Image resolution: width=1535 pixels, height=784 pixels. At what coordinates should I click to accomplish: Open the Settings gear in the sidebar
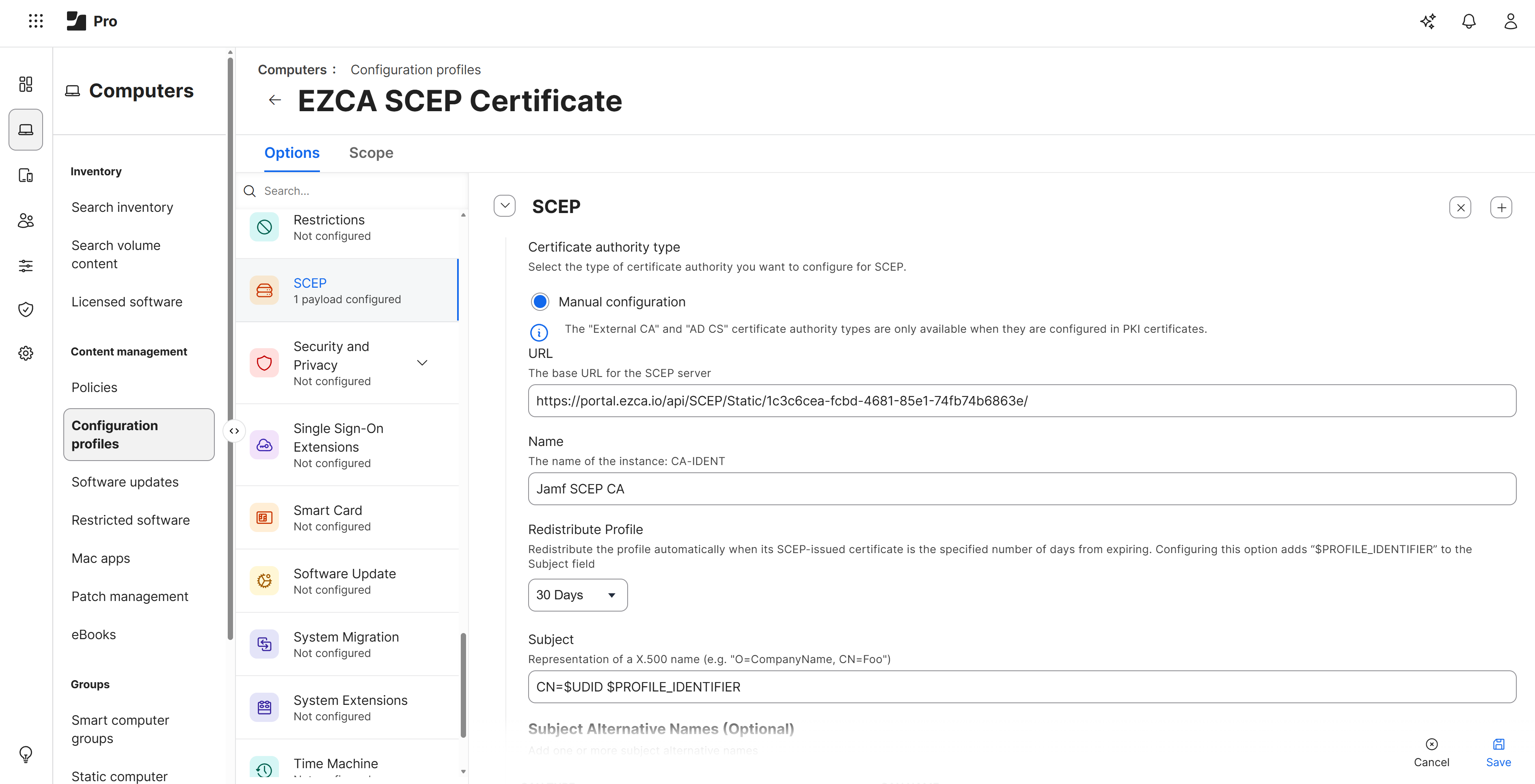pos(25,353)
